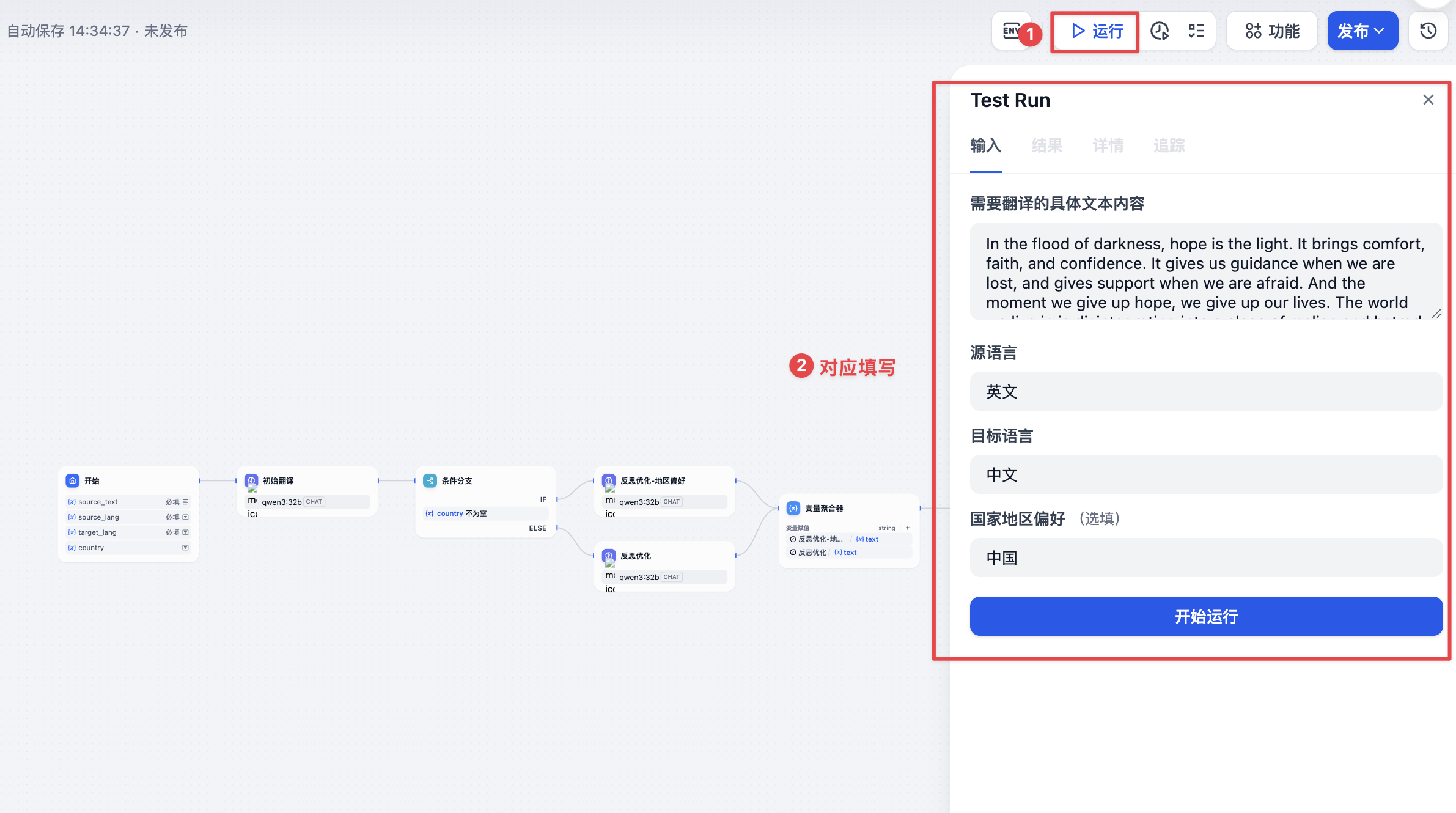Screen dimensions: 1456x813
Task: Switch to the 结果 tab
Action: pos(1046,145)
